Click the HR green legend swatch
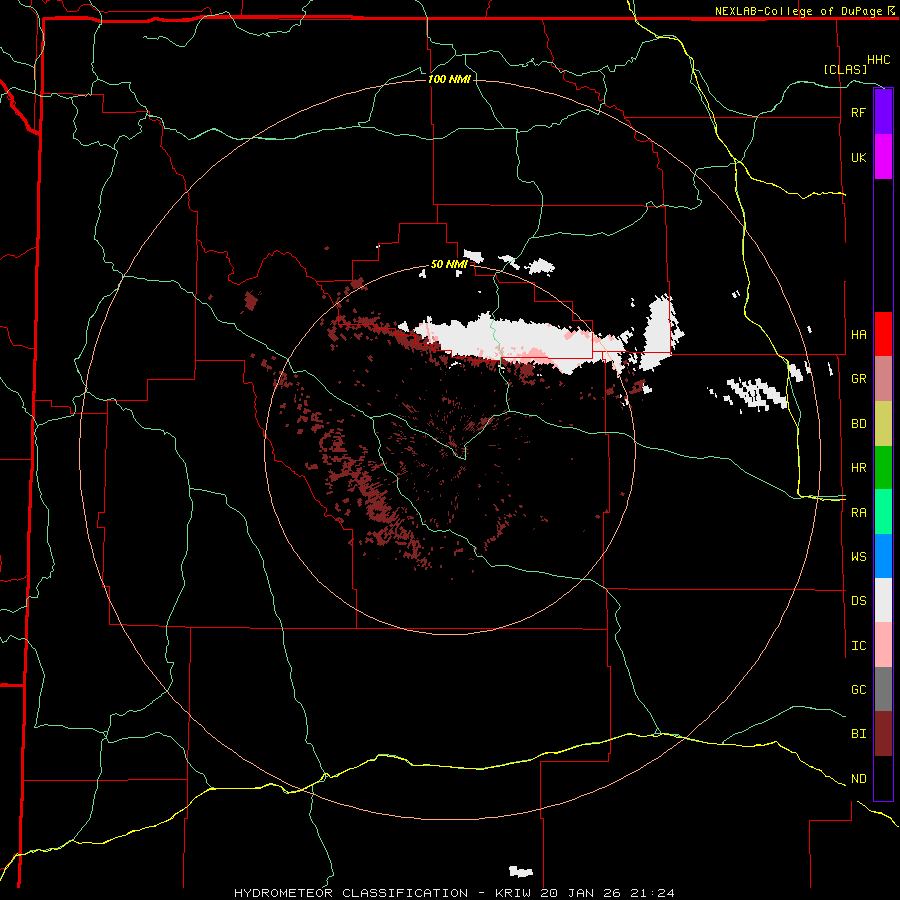 click(x=883, y=468)
